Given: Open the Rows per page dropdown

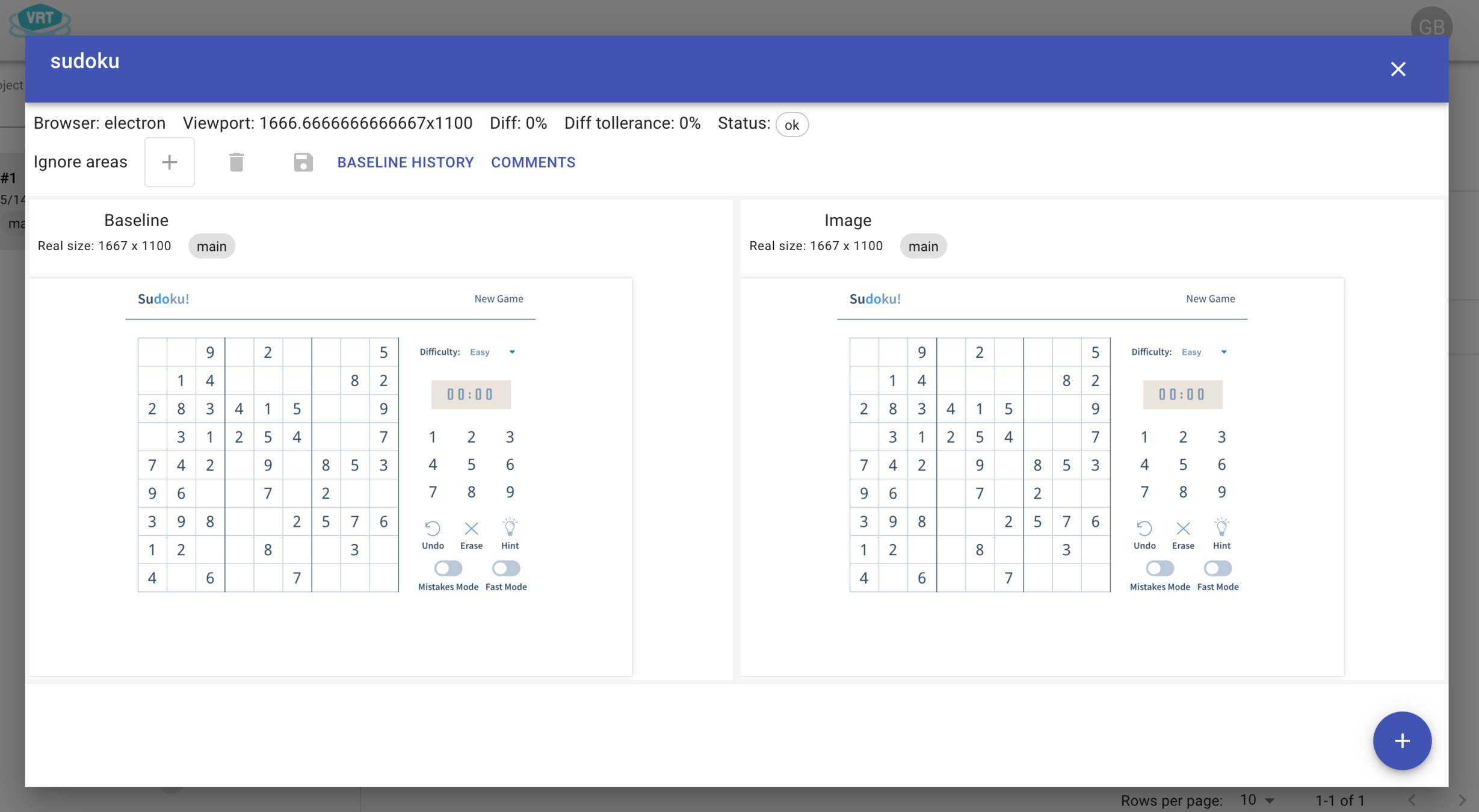Looking at the screenshot, I should tap(1258, 800).
